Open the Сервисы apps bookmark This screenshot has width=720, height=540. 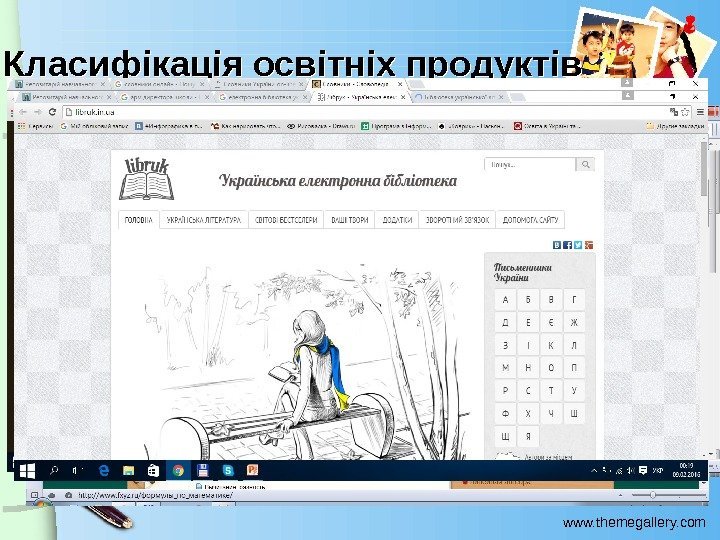pyautogui.click(x=35, y=126)
